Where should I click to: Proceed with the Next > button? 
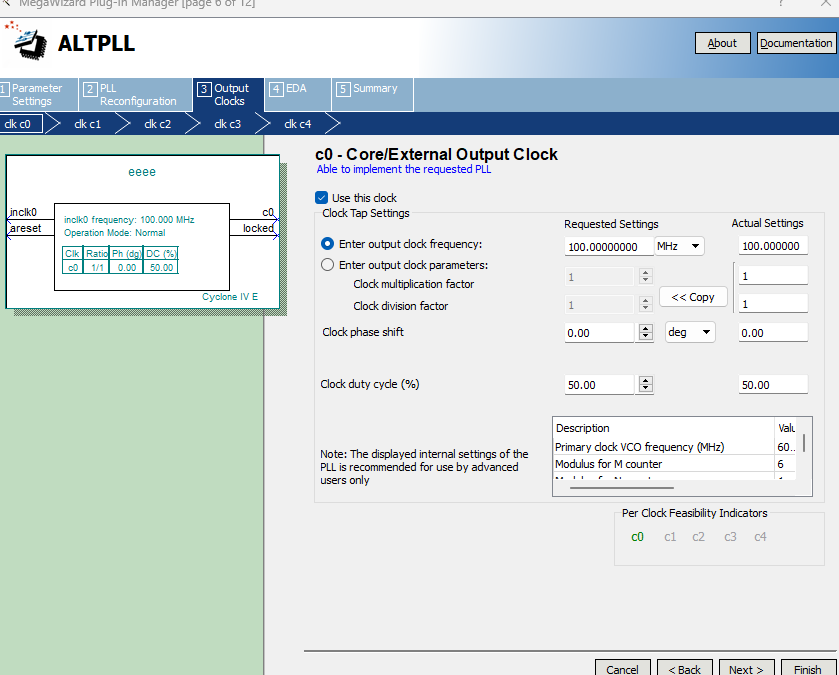pos(746,669)
